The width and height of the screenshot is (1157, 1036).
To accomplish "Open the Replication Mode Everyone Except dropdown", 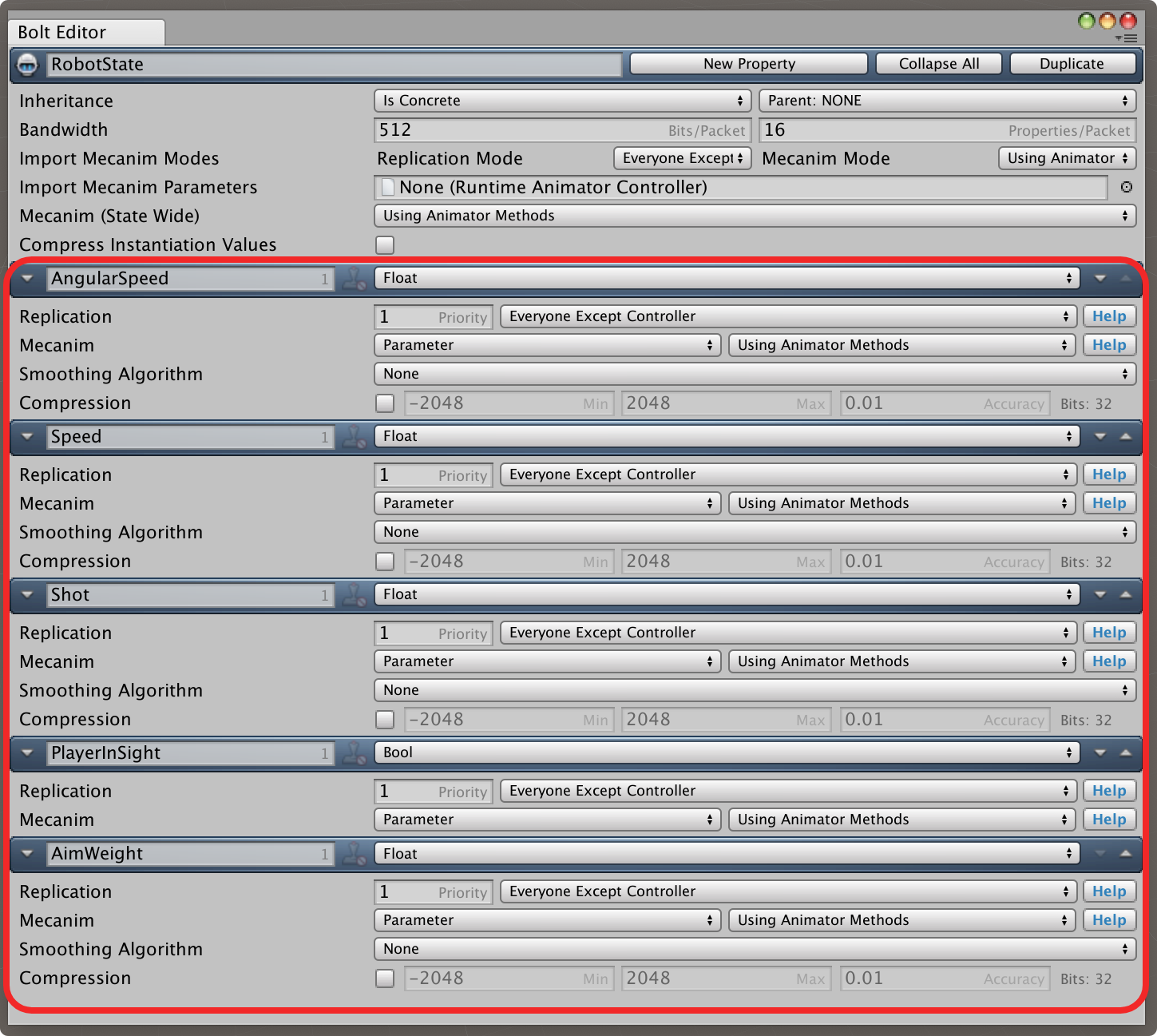I will (682, 158).
